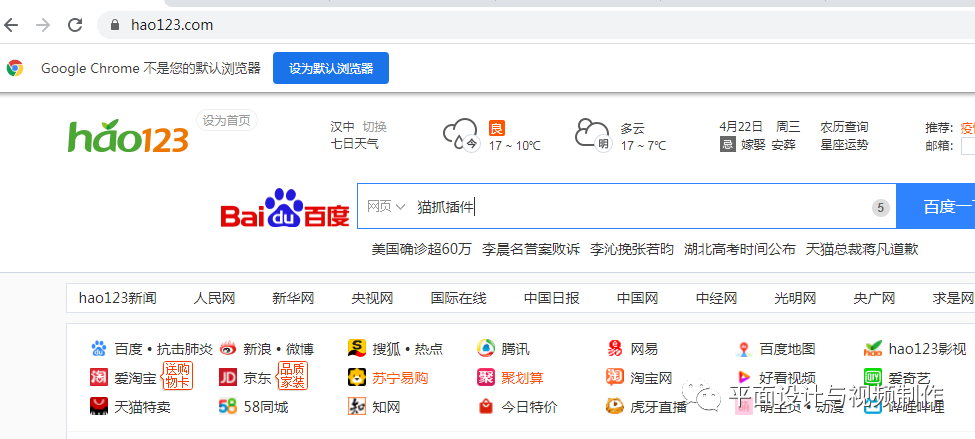Click the padlock icon in address bar
The height and width of the screenshot is (439, 975).
[x=114, y=25]
